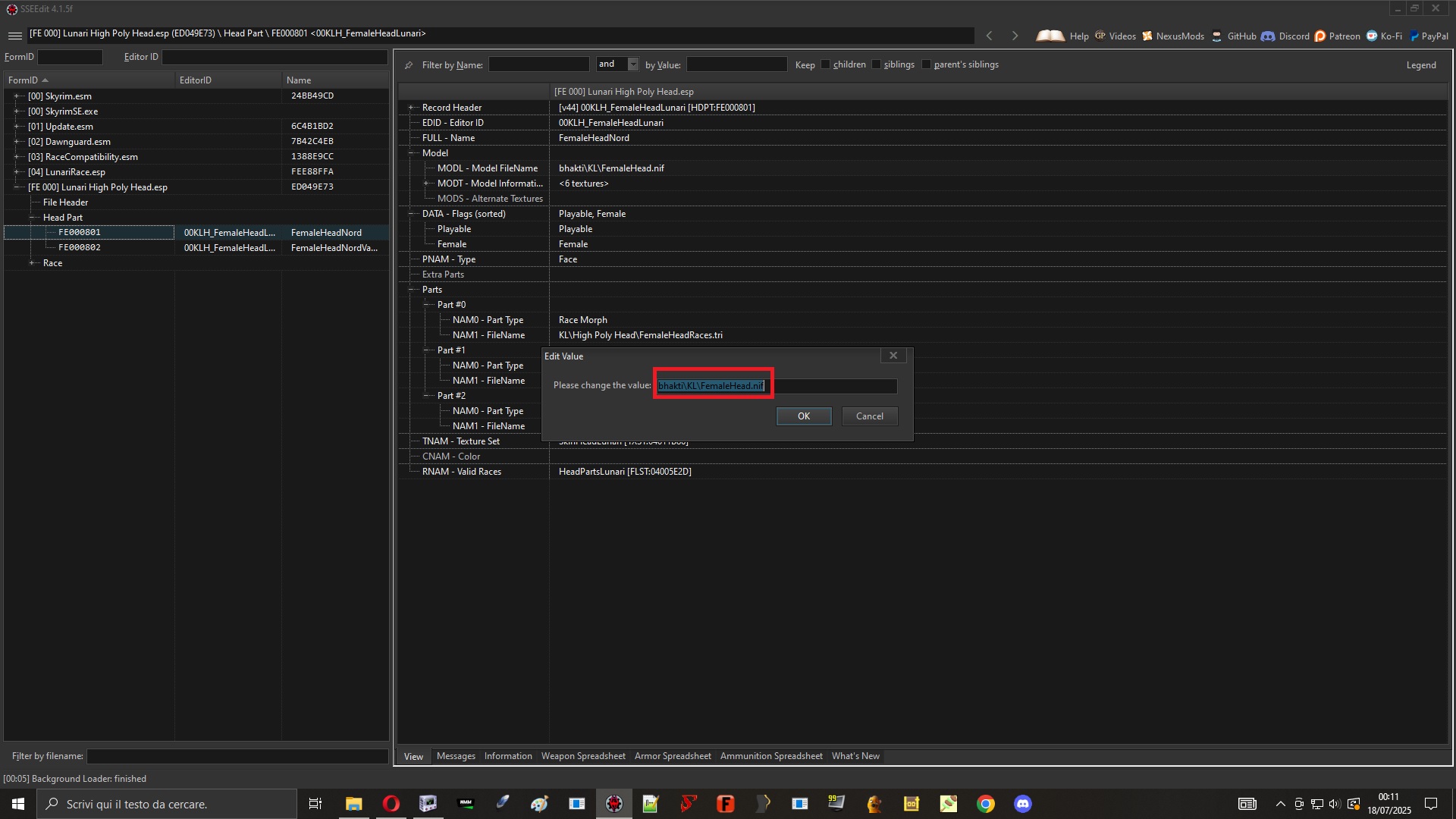Open File Explorer from the taskbar
This screenshot has height=819, width=1456.
(353, 804)
